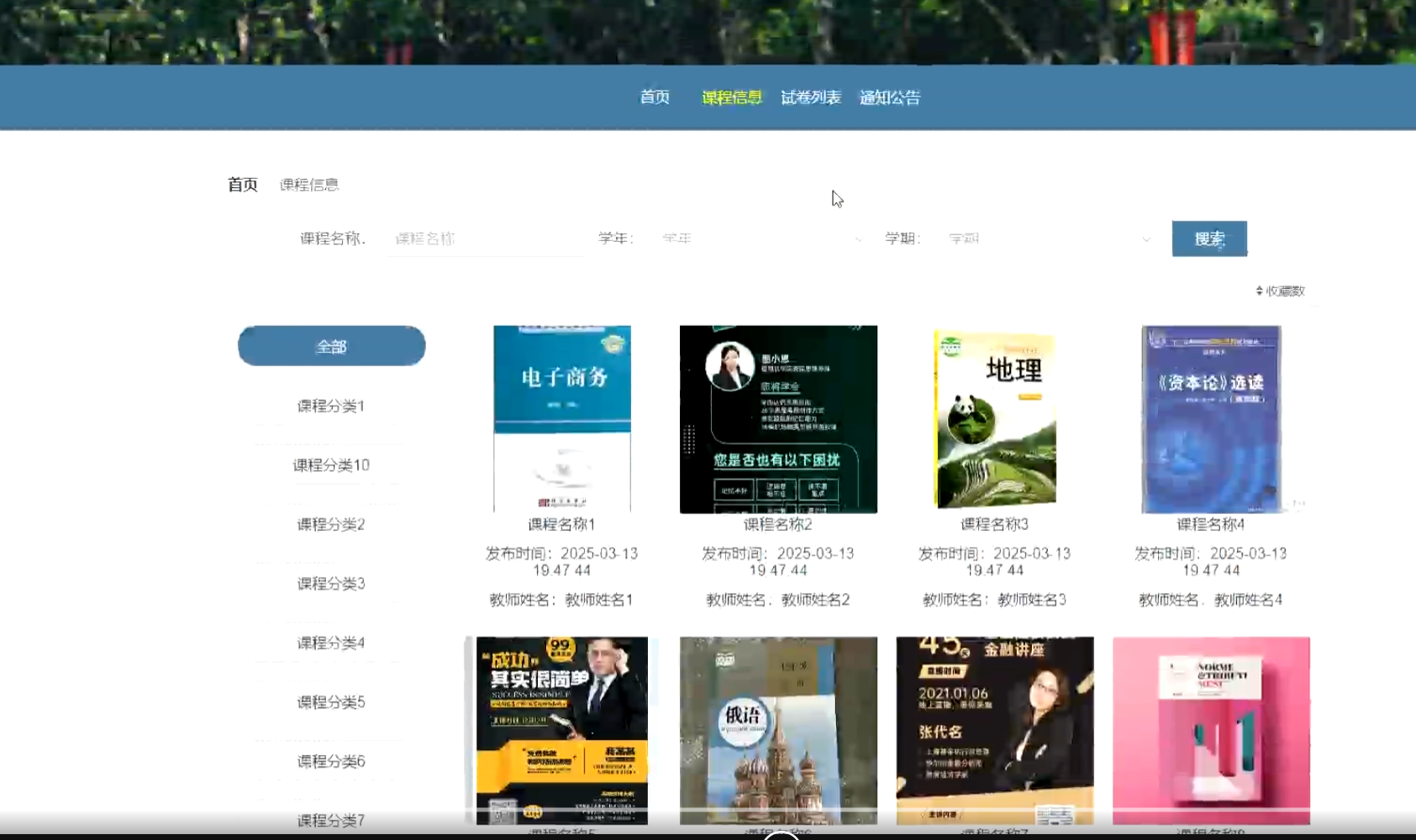
Task: Click the 收藏数 sort icon
Action: click(x=1259, y=291)
